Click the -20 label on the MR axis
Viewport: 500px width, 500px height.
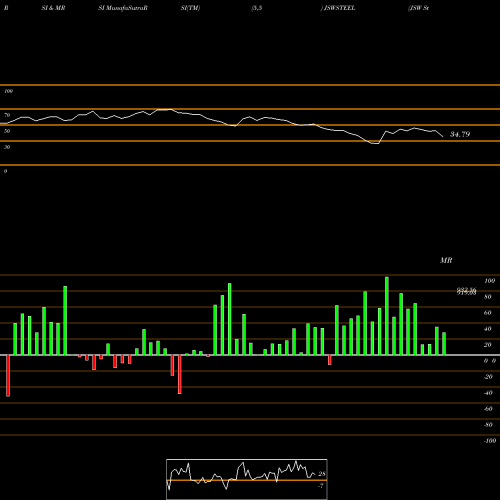488,377
